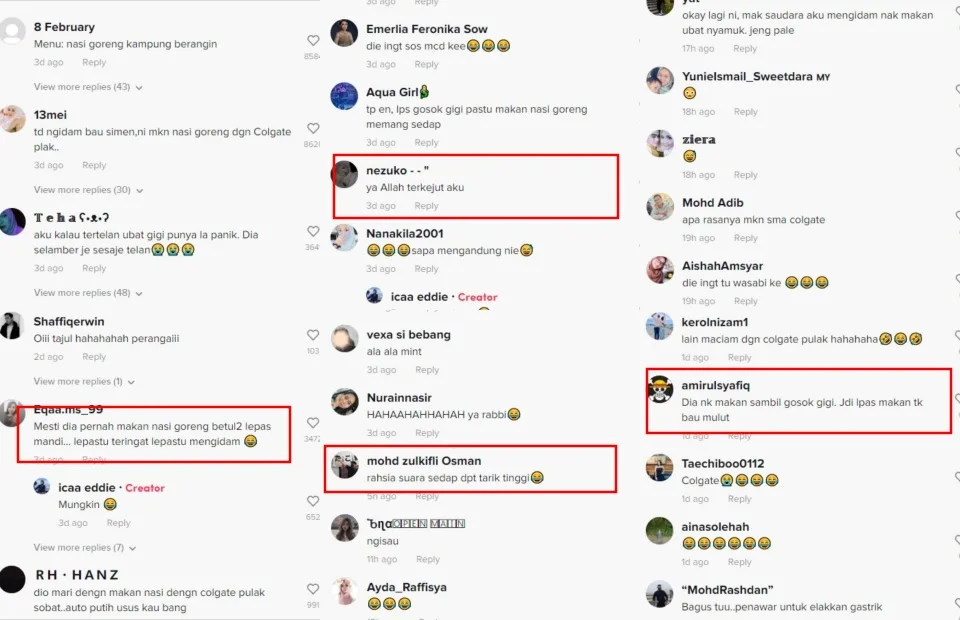Reply to nezuko's comment
Viewport: 960px width, 620px height.
[426, 206]
